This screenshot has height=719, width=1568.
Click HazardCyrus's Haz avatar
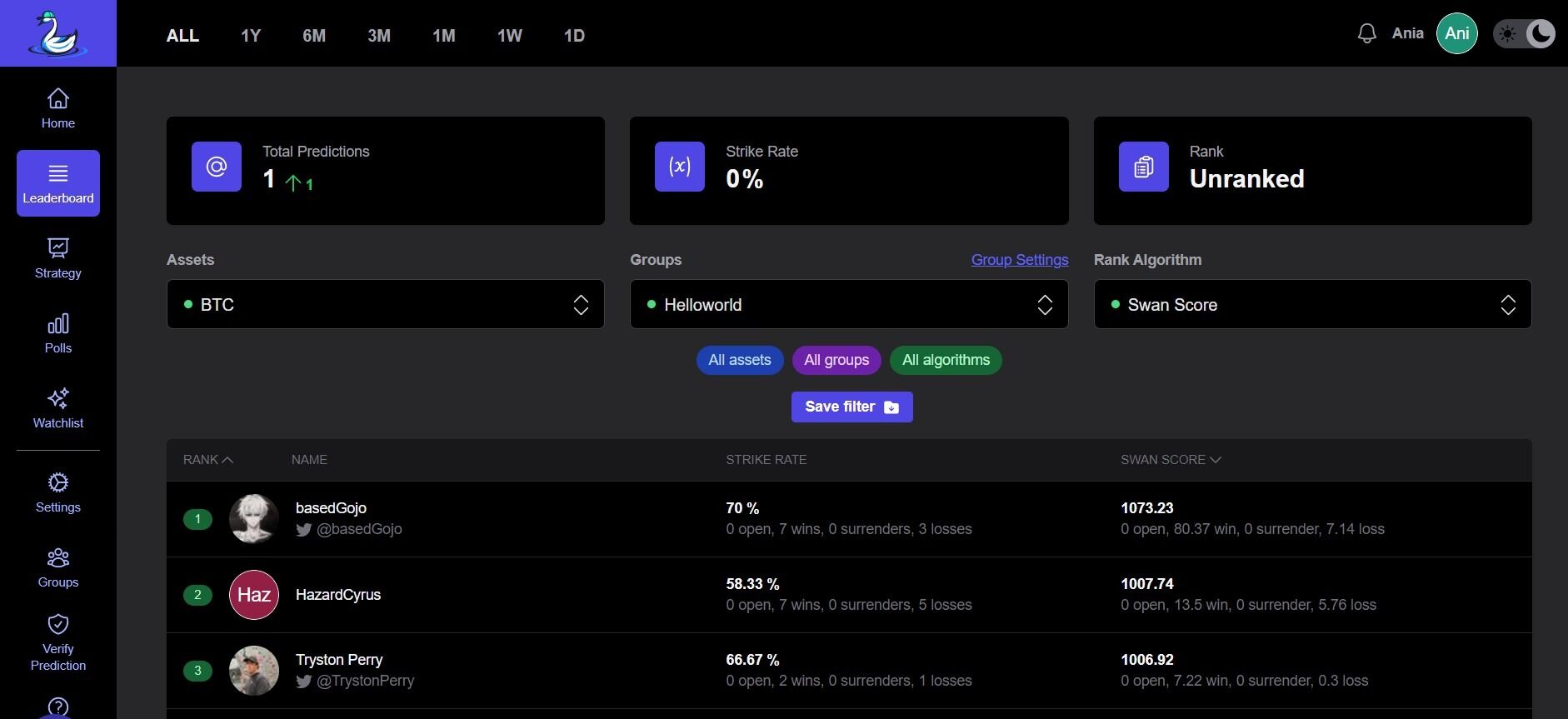pos(254,595)
